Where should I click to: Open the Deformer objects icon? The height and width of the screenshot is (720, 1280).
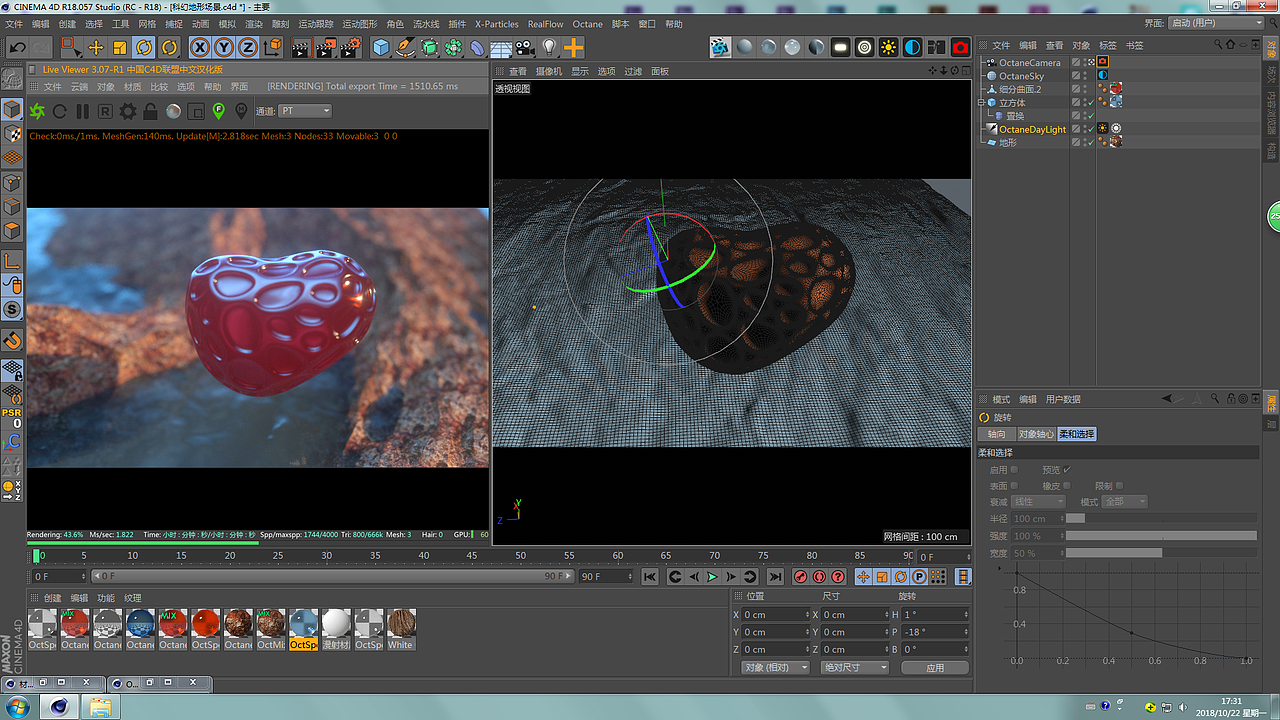point(478,47)
